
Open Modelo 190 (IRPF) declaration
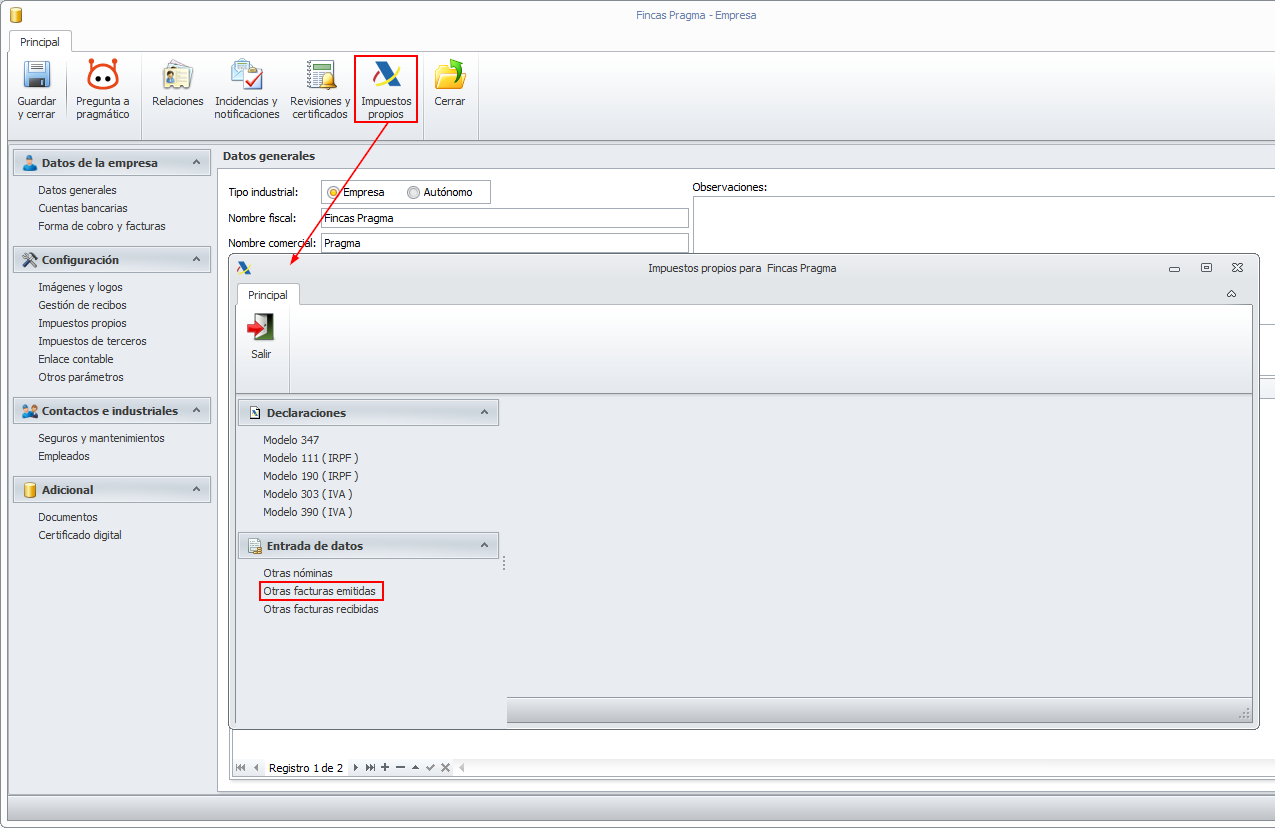(311, 476)
